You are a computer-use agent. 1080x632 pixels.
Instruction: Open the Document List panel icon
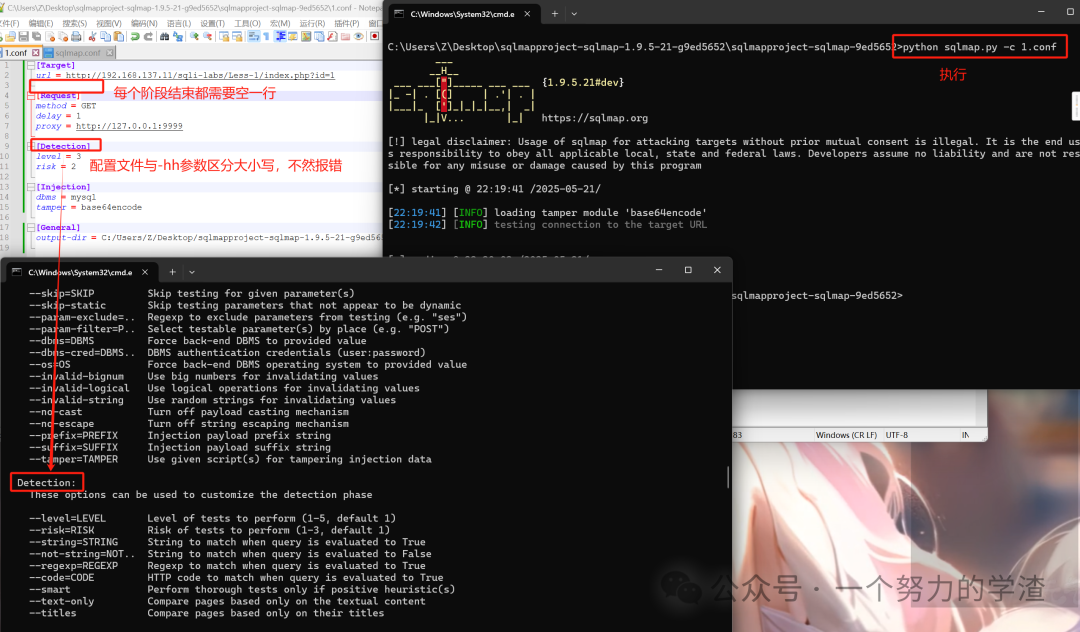[319, 36]
